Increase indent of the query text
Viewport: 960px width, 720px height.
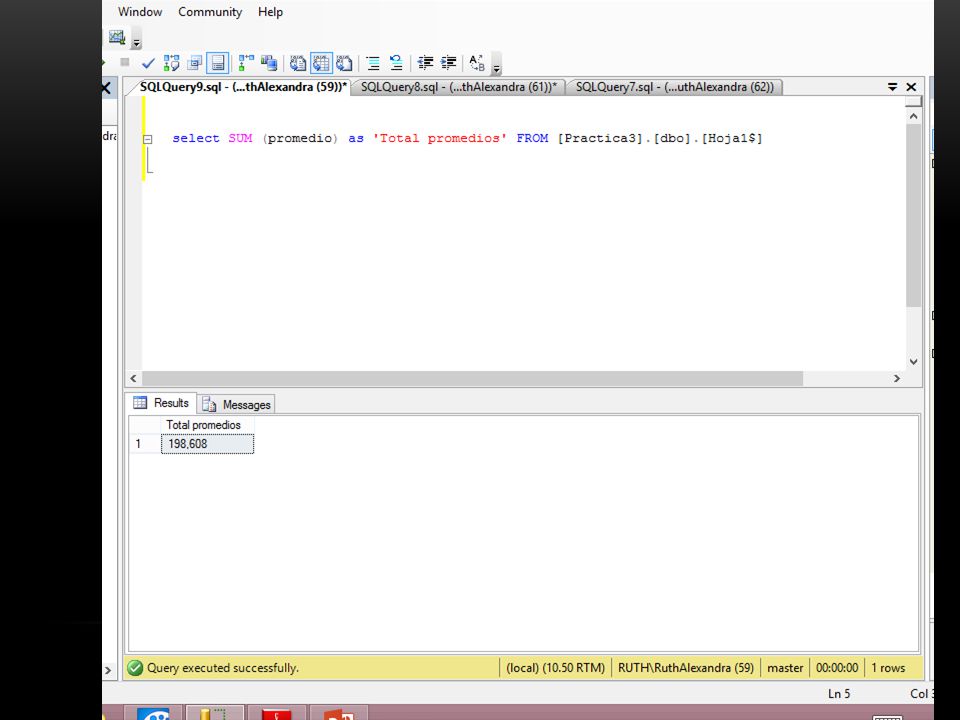pyautogui.click(x=449, y=62)
